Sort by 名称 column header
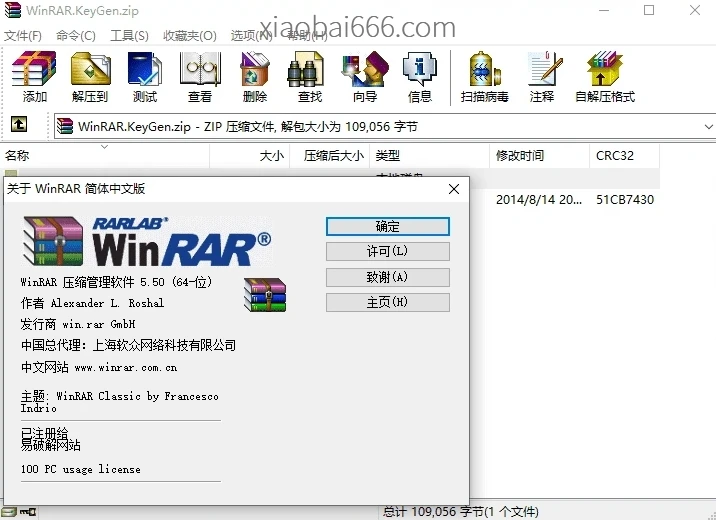Image resolution: width=716 pixels, height=520 pixels. 106,156
